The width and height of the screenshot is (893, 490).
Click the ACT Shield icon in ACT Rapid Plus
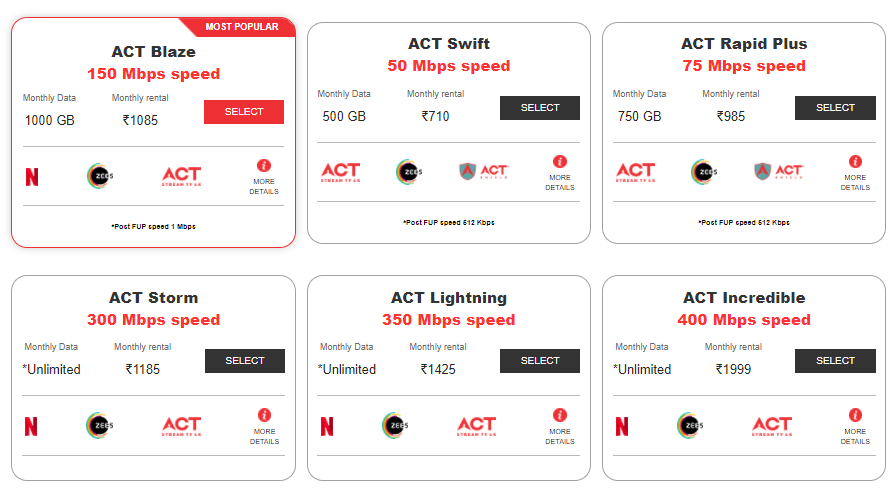pyautogui.click(x=779, y=172)
